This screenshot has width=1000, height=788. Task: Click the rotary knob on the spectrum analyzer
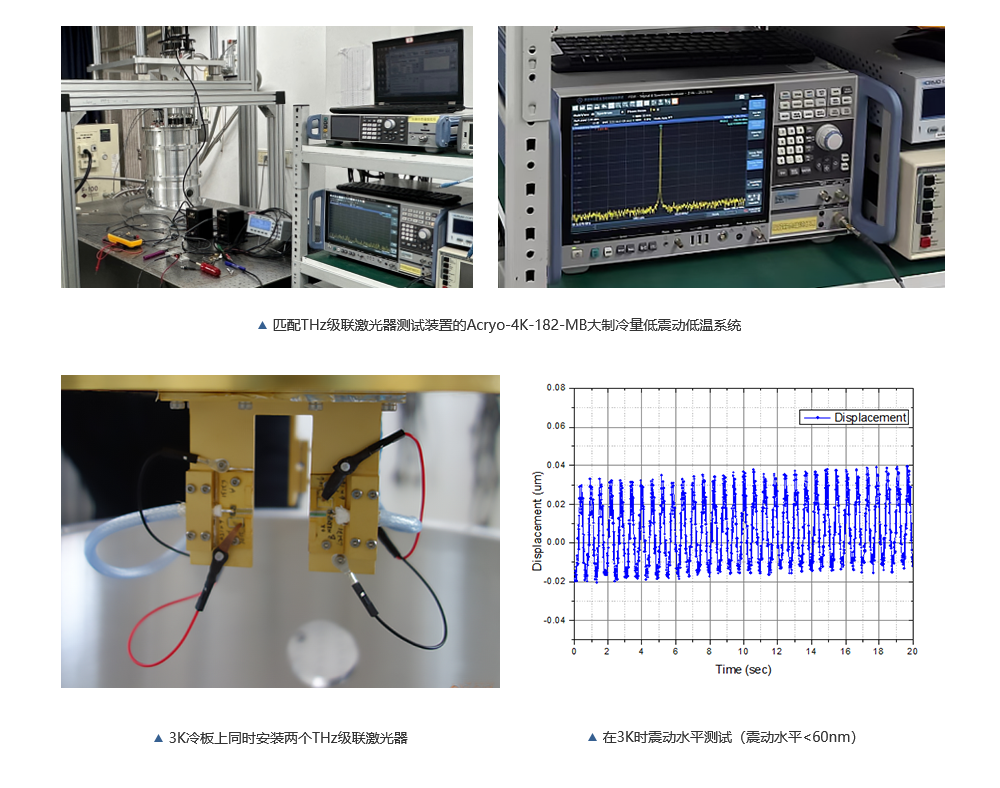828,137
